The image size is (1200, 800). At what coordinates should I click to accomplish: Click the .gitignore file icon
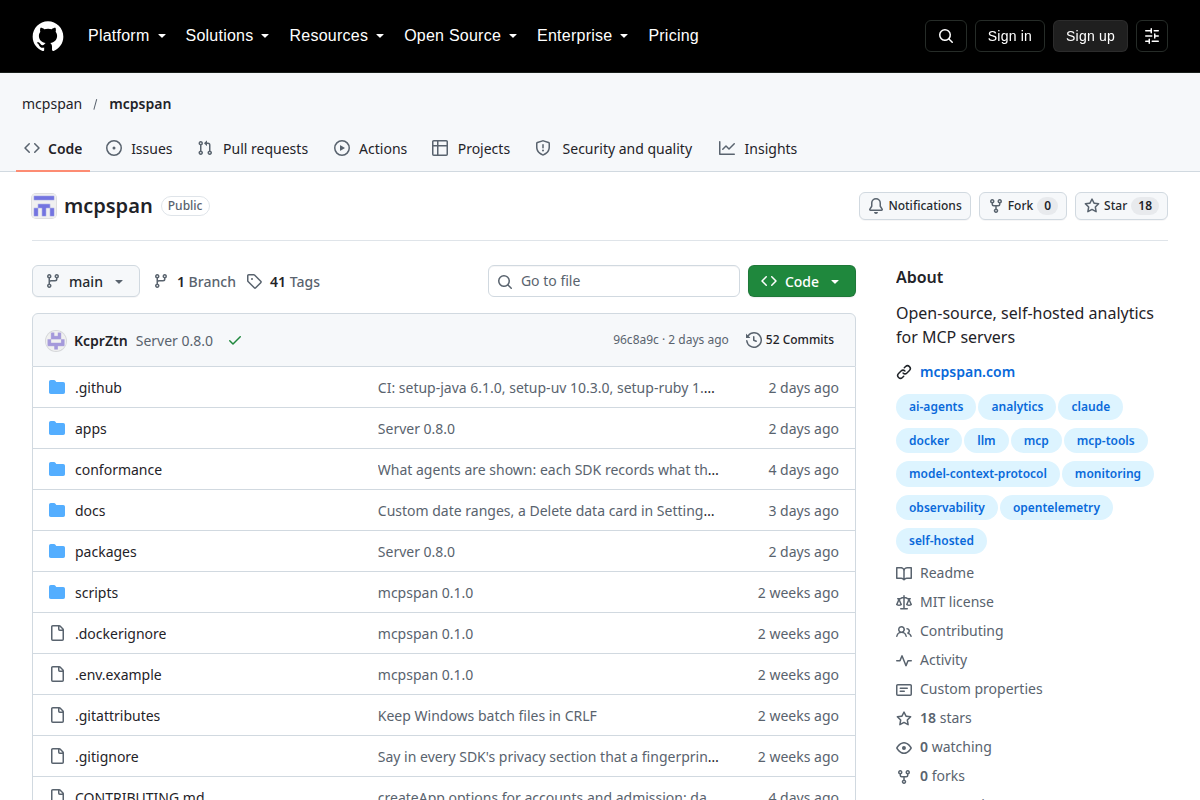tap(57, 757)
